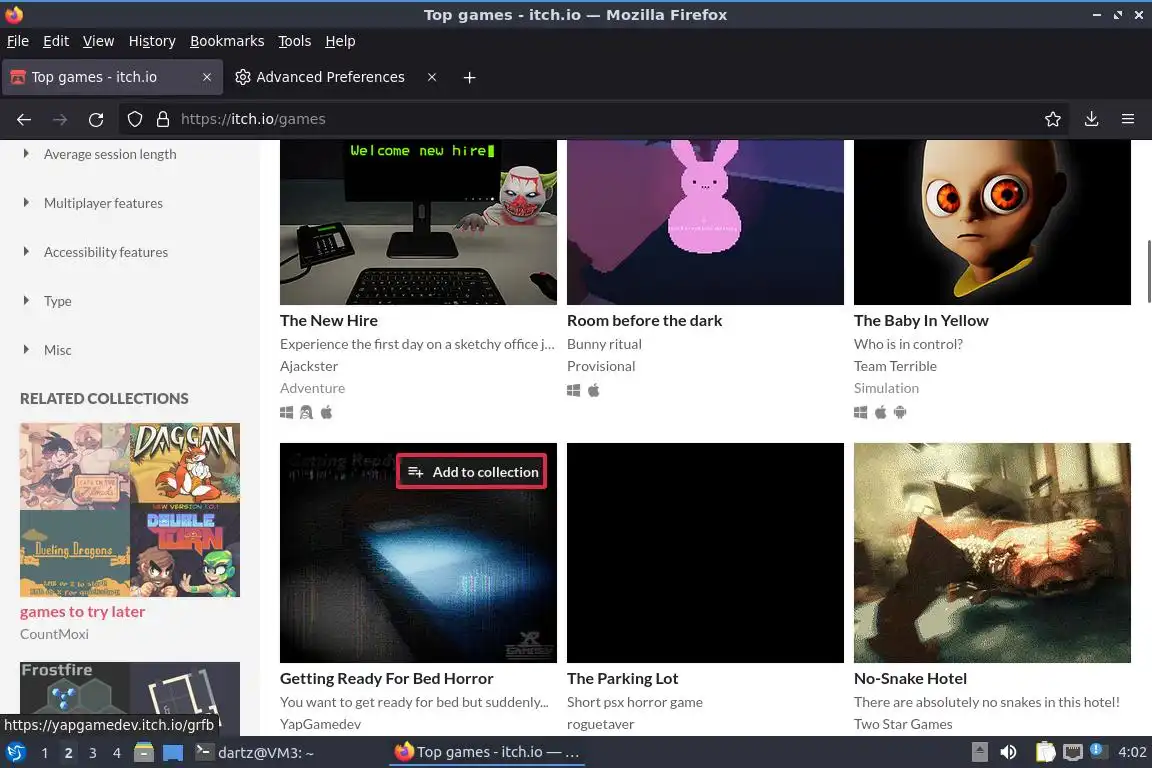Open the Simulation genre link
This screenshot has height=768, width=1152.
point(886,388)
